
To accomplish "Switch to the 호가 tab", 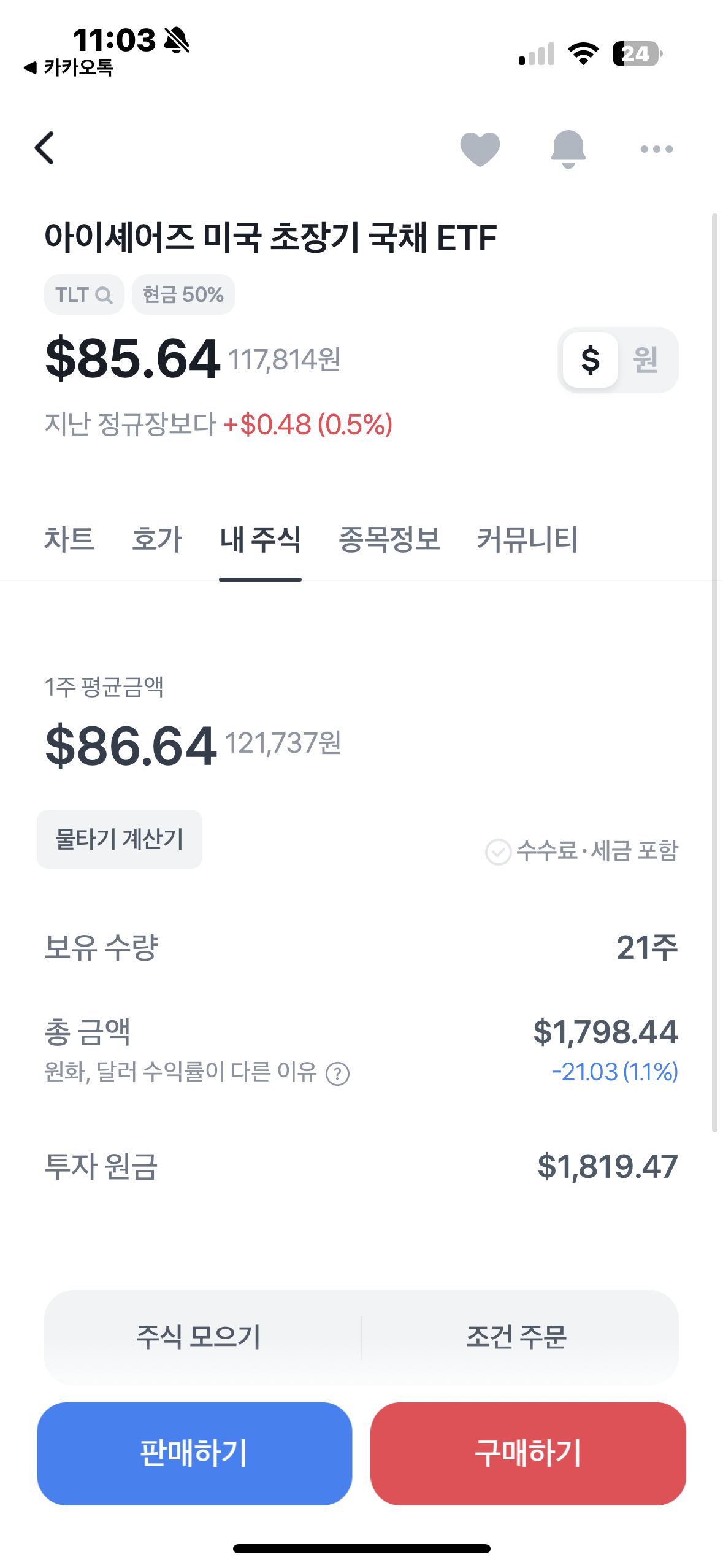I will pyautogui.click(x=157, y=539).
